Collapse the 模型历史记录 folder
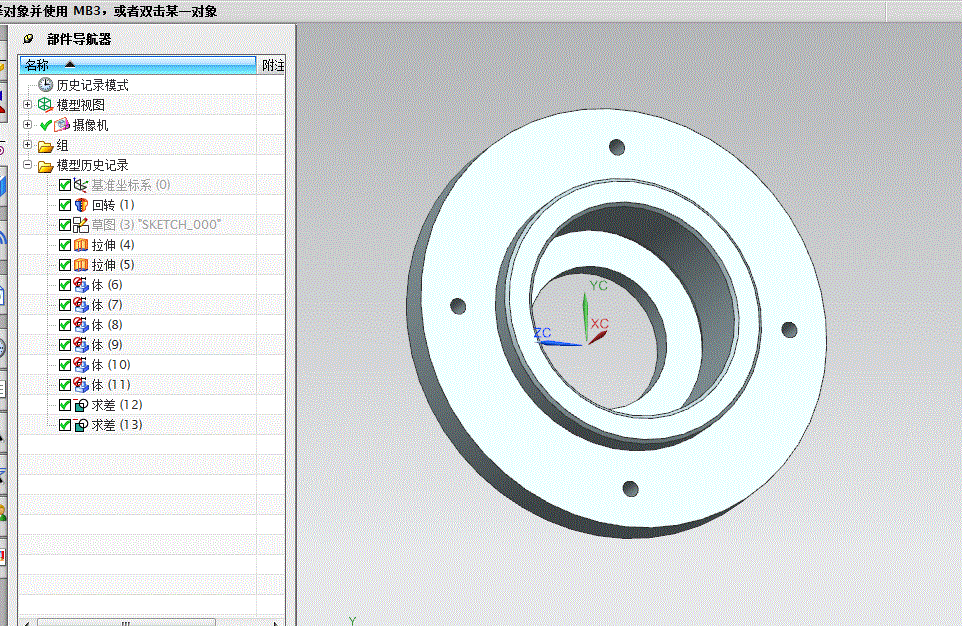This screenshot has height=626, width=962. coord(28,164)
